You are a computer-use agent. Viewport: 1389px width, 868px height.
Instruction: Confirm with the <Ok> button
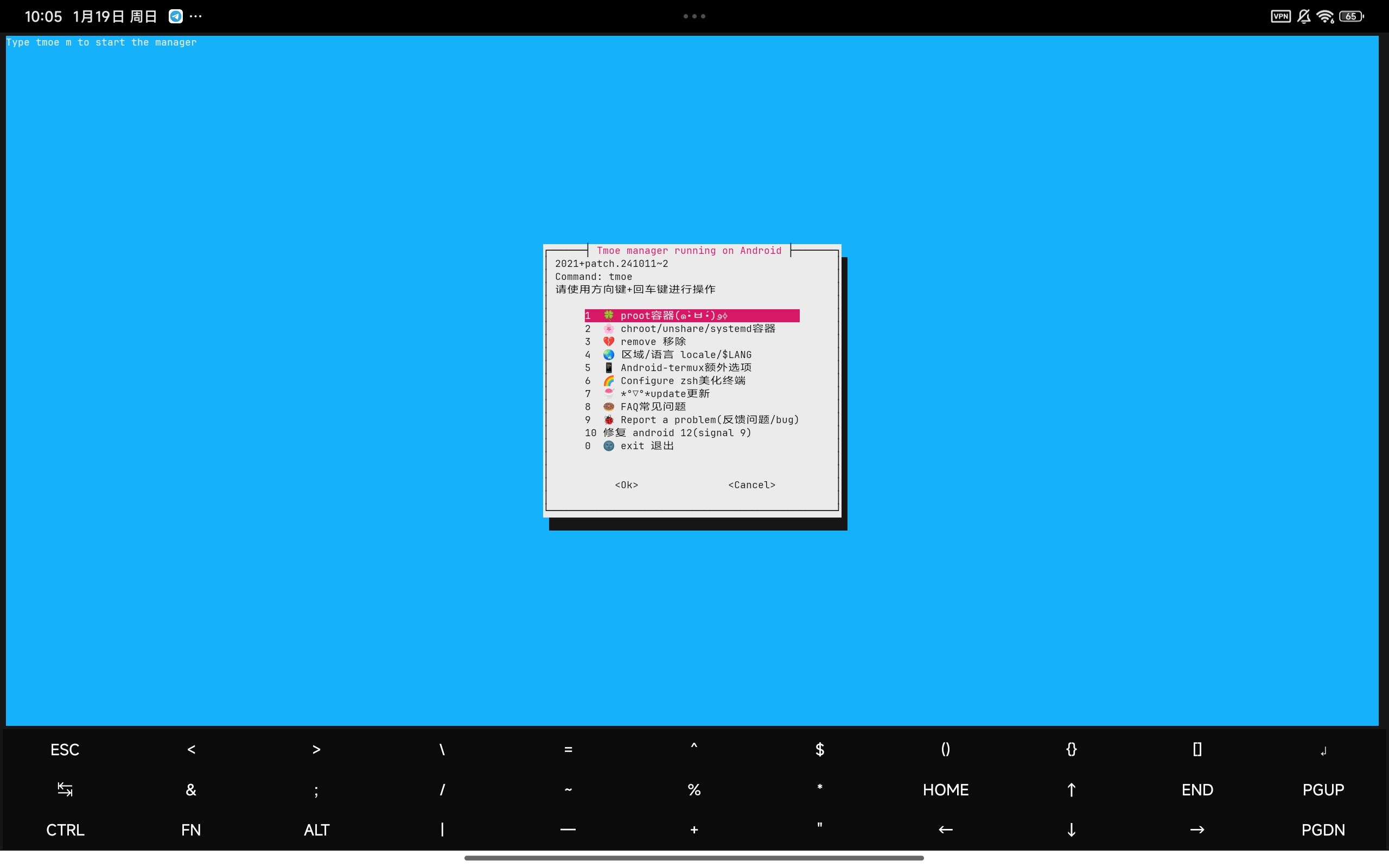pos(626,485)
